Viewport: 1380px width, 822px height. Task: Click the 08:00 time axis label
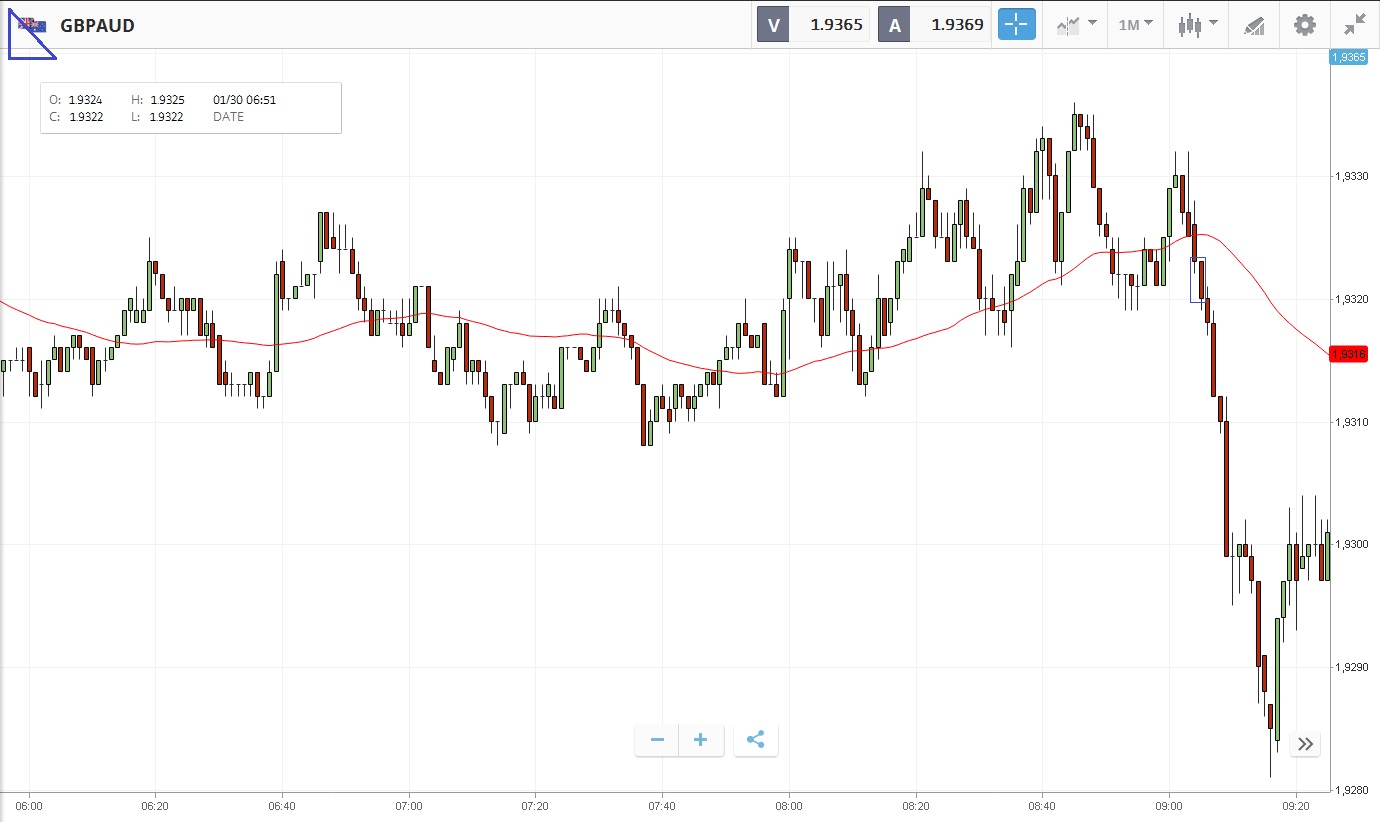(x=789, y=805)
